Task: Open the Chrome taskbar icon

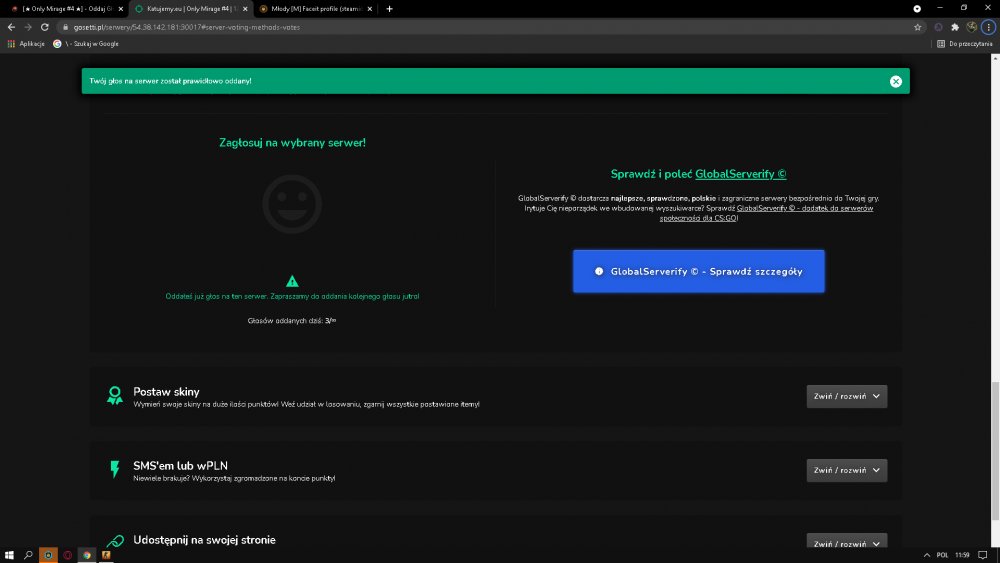Action: [87, 555]
